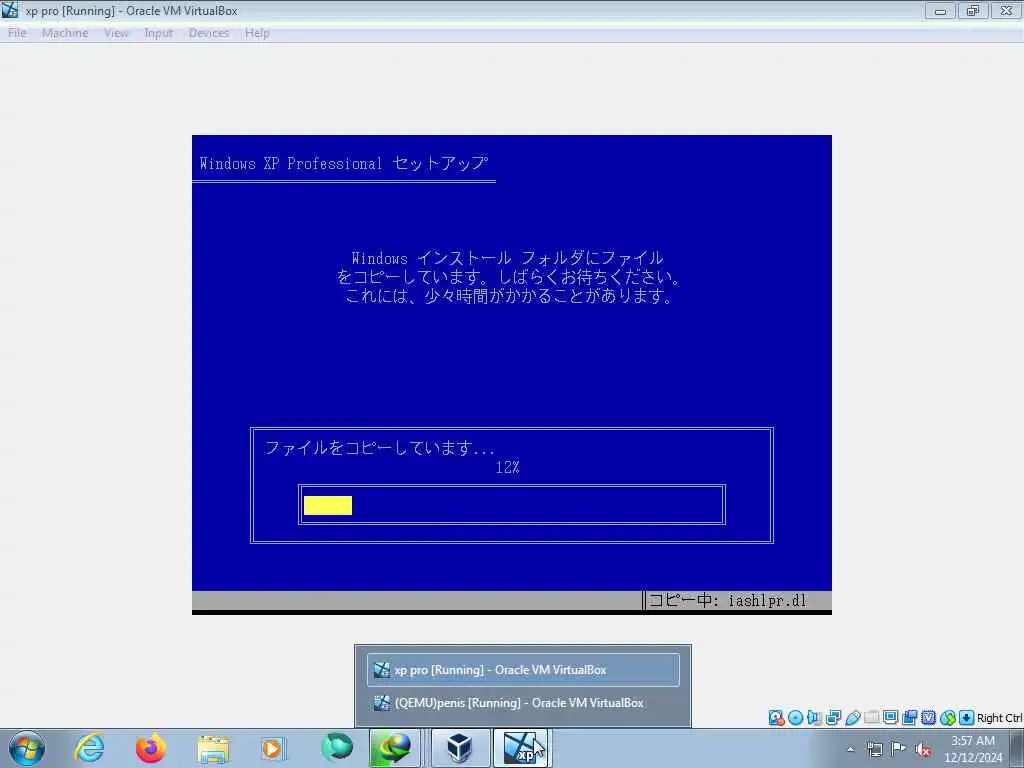Open the optical disk indicator in status bar
Viewport: 1024px width, 768px height.
(x=795, y=718)
